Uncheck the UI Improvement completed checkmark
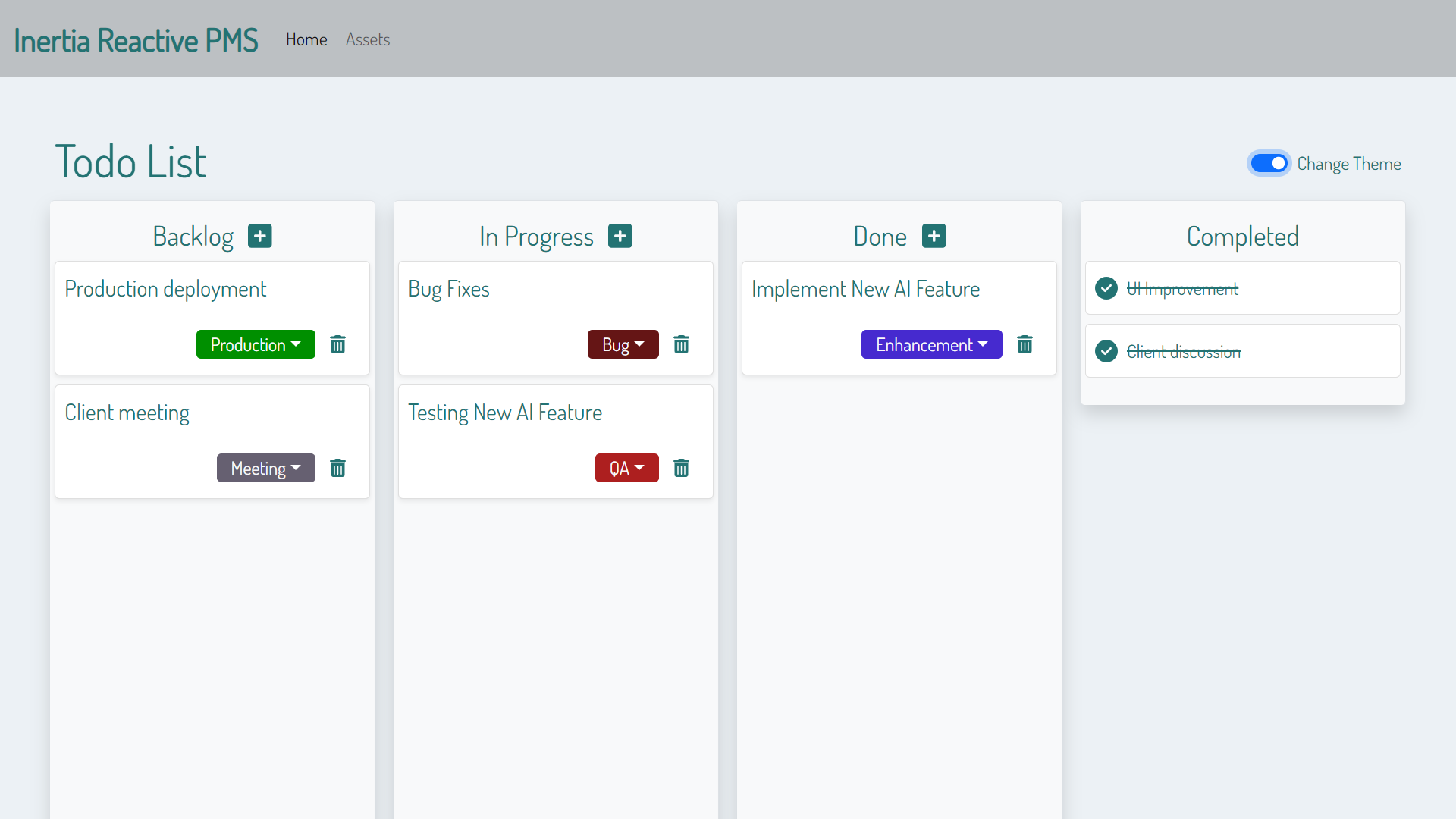The image size is (1456, 819). tap(1106, 288)
